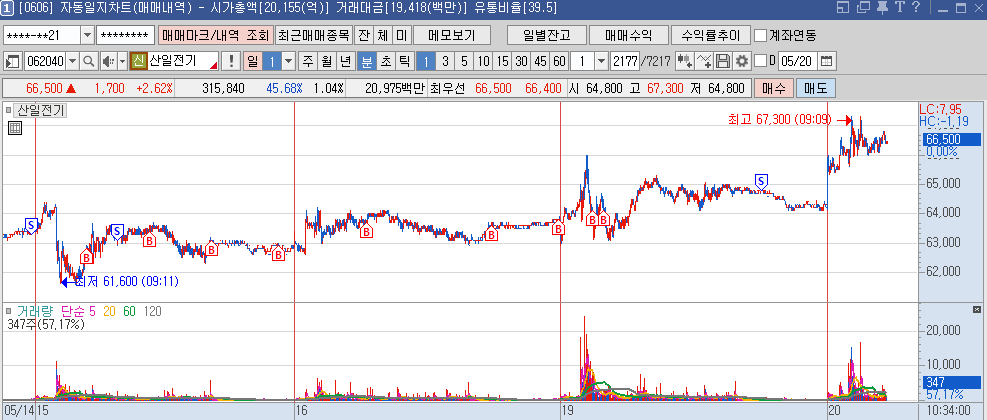Viewport: 987px width, 420px height.
Task: Expand the 일 period number dropdown
Action: coord(289,61)
